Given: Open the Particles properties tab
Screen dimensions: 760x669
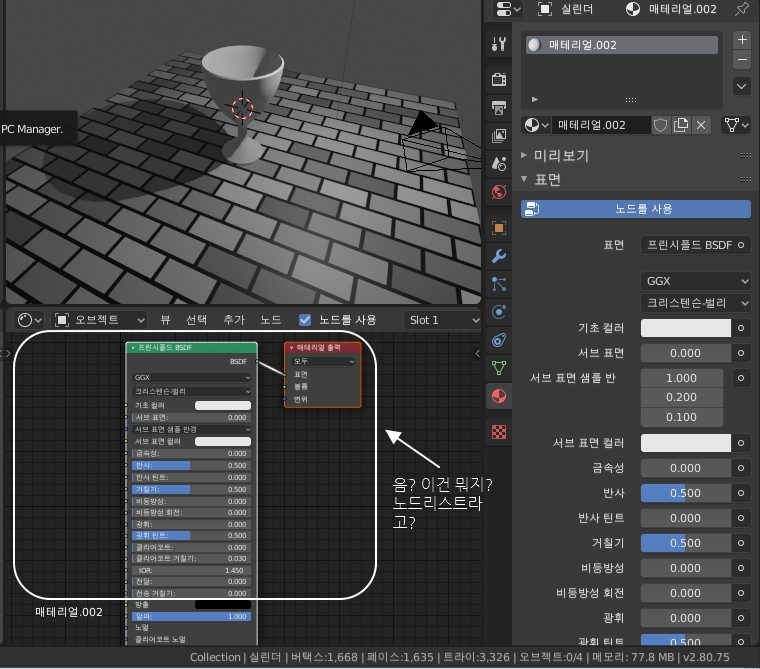Looking at the screenshot, I should (499, 284).
